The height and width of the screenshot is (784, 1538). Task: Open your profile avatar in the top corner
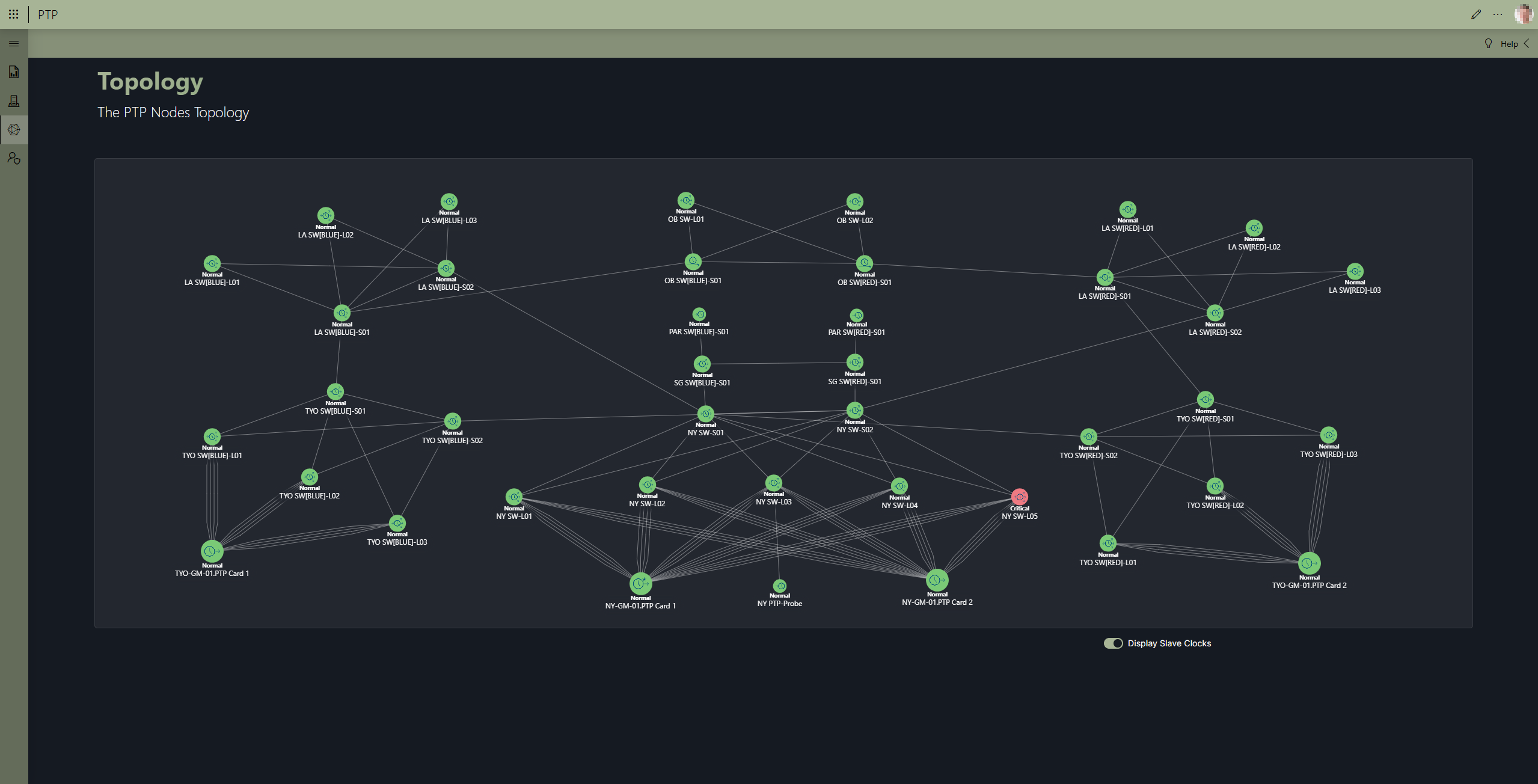[x=1524, y=14]
